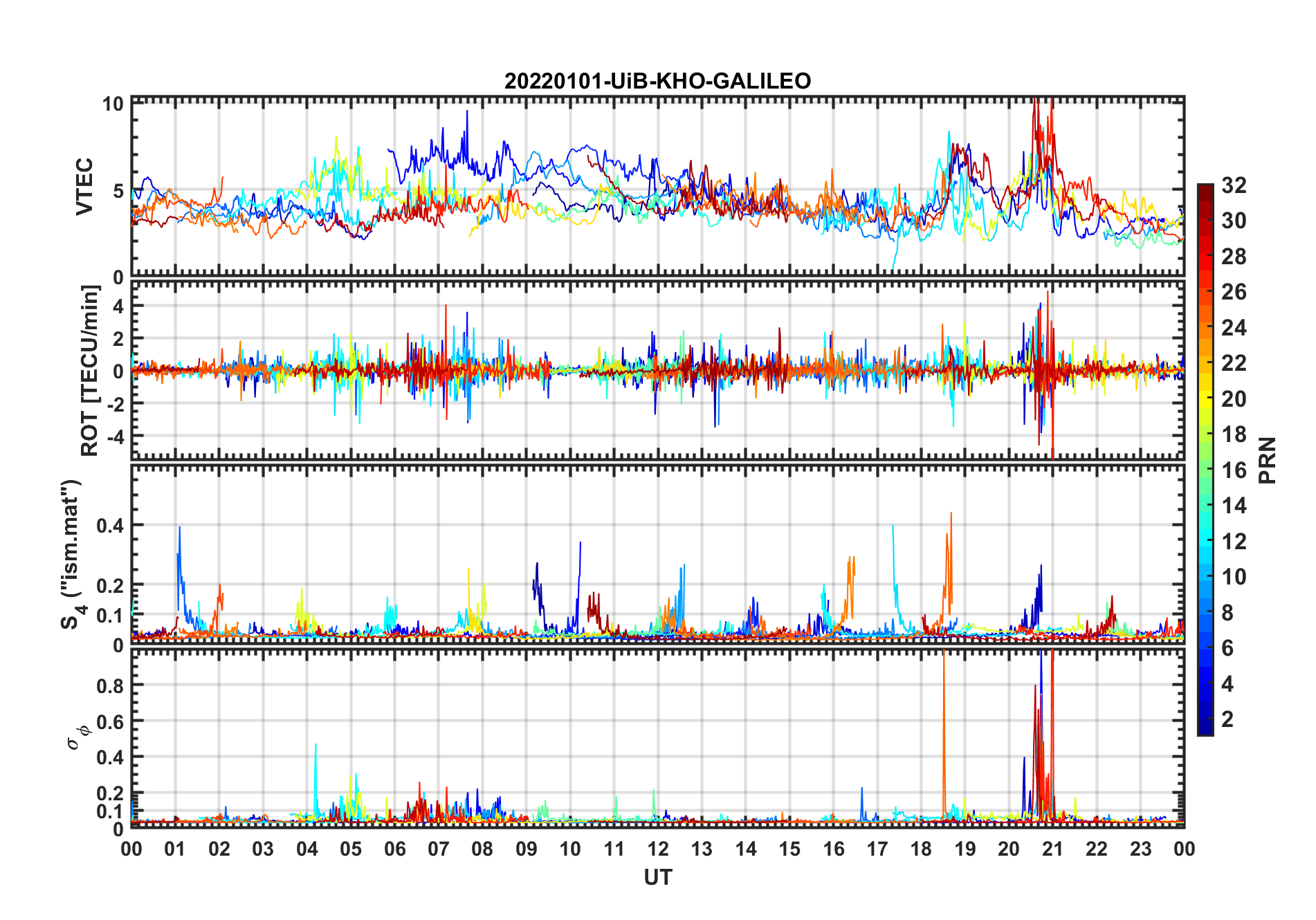Screen dimensions: 1316x920
Task: Click the "VTEC" y-axis label
Action: pos(84,187)
